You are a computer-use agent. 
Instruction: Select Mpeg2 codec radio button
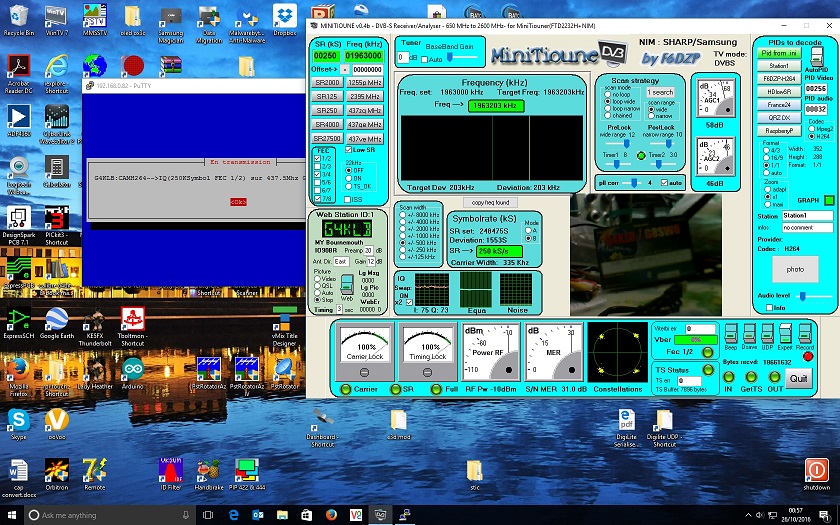(812, 129)
